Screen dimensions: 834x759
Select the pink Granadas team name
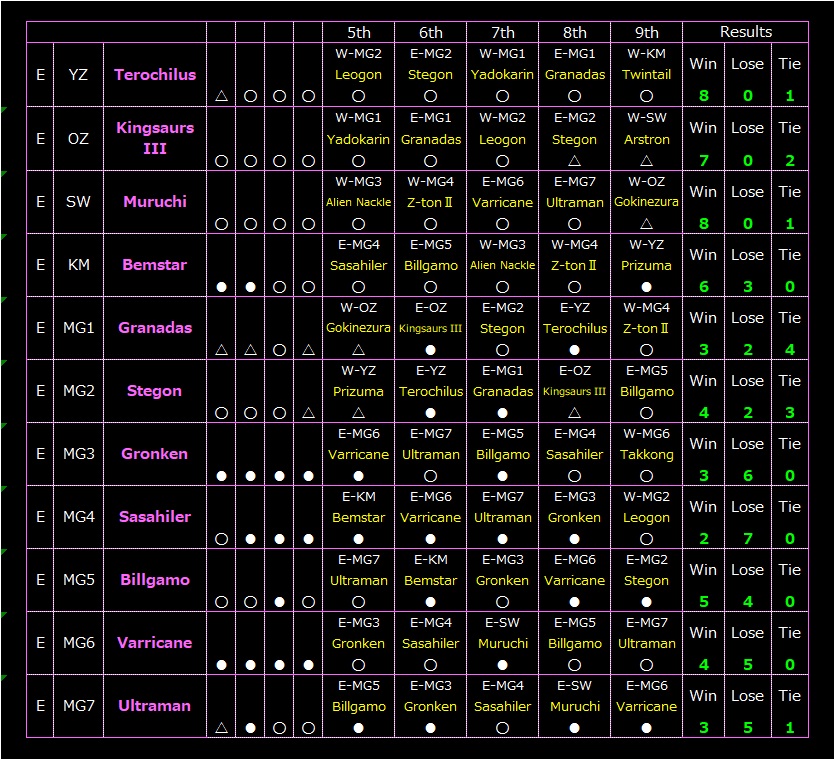point(155,328)
